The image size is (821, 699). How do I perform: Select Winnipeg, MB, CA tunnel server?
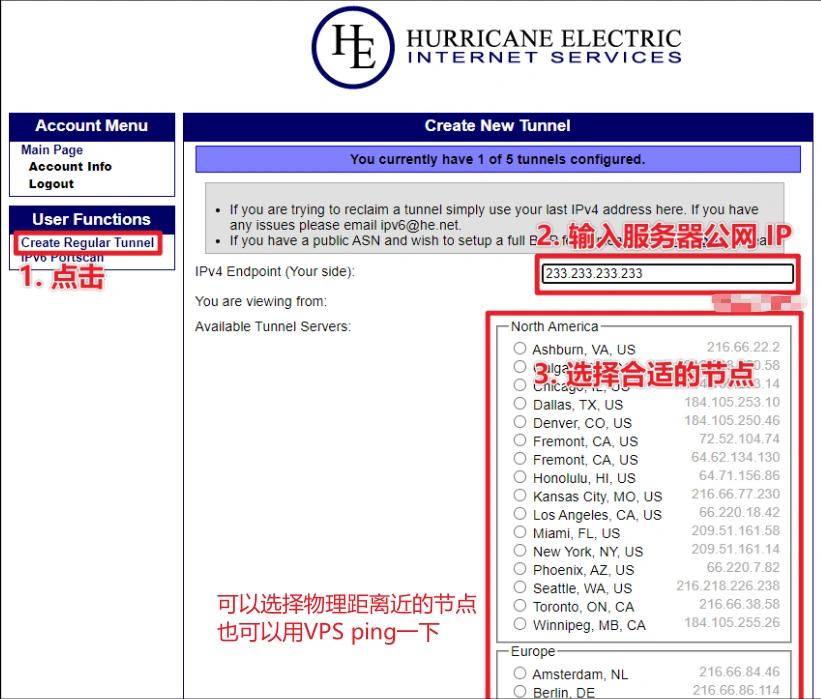519,624
